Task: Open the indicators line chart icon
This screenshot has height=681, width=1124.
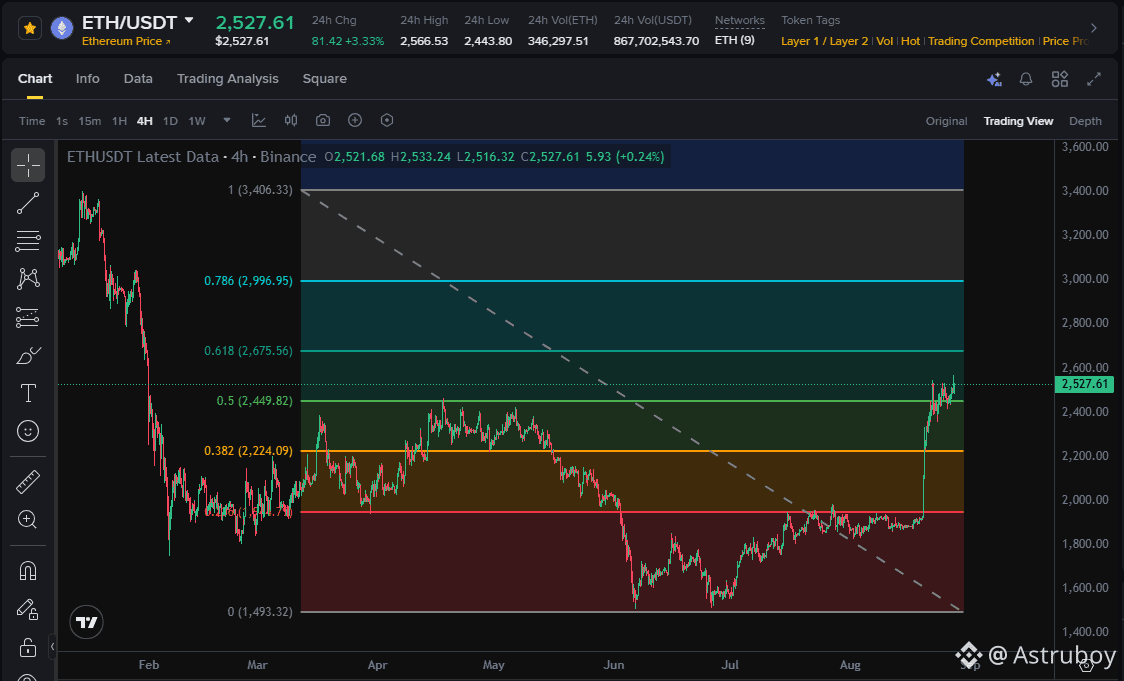Action: click(259, 120)
